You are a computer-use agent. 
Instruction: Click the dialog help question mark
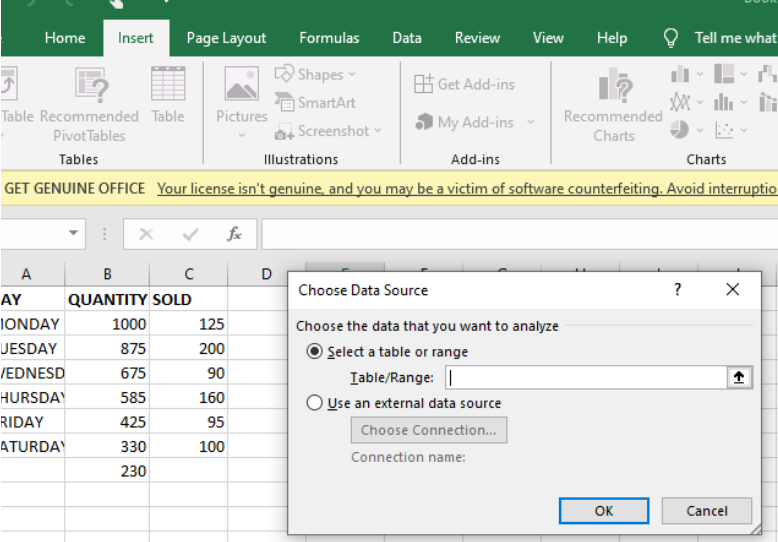point(677,290)
